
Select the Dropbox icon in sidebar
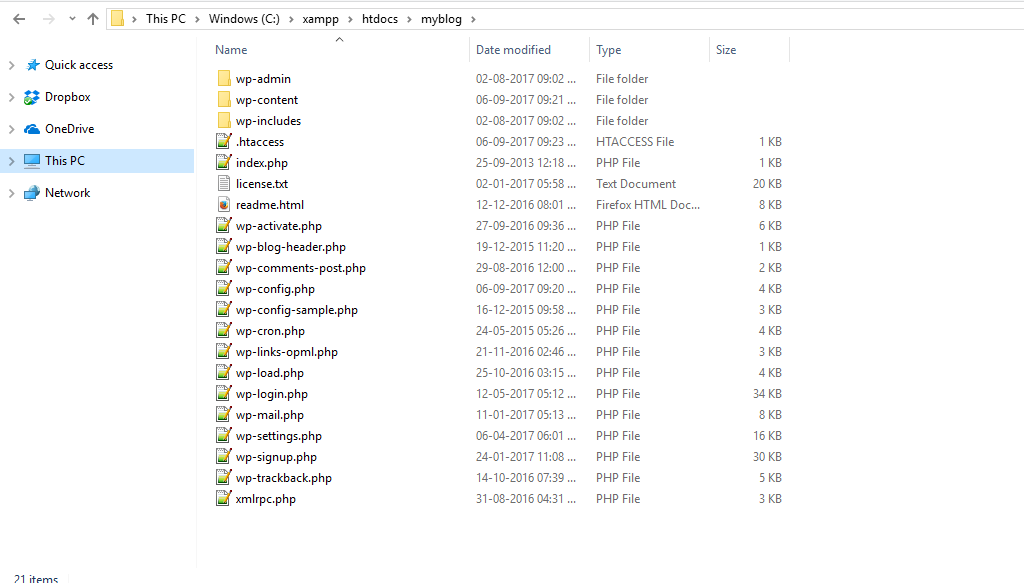[31, 97]
